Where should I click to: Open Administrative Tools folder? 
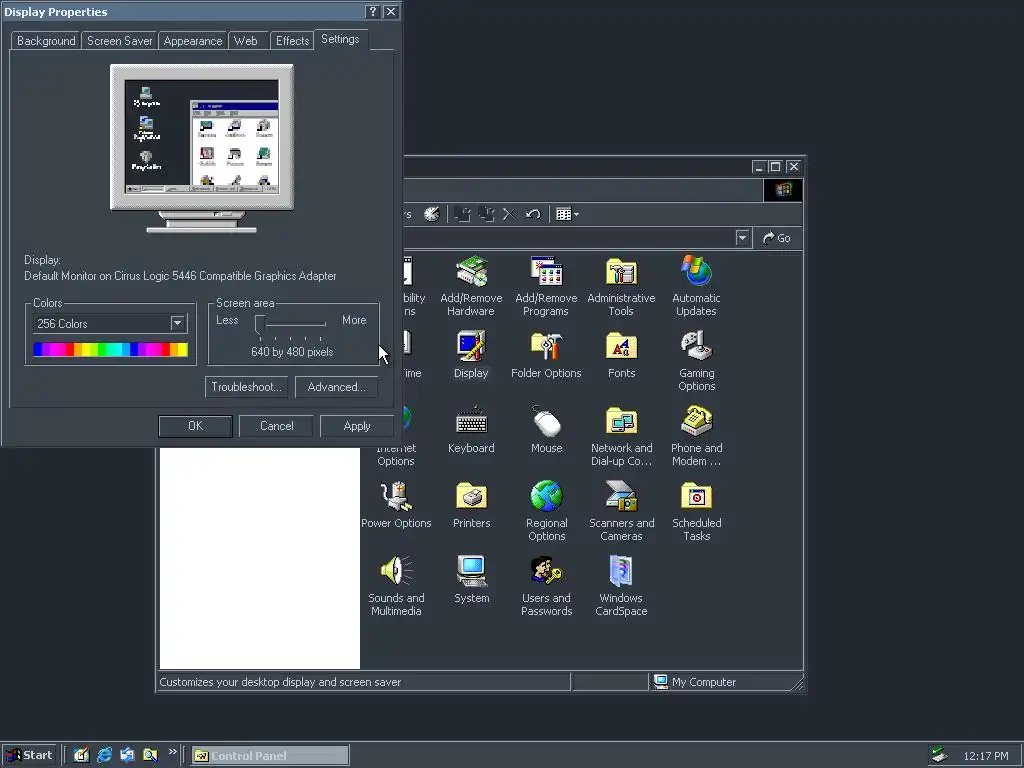621,286
